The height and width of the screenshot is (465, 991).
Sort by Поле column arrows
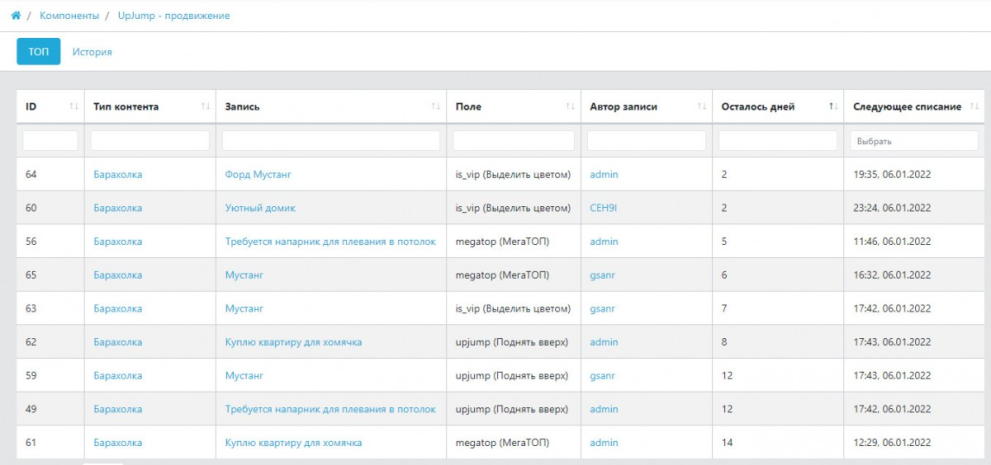pyautogui.click(x=570, y=107)
